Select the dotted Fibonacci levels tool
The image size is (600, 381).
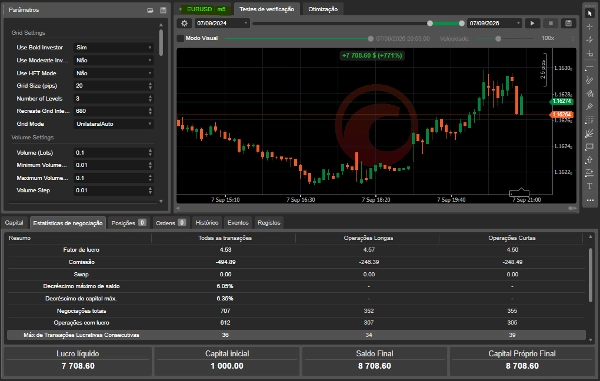589,120
